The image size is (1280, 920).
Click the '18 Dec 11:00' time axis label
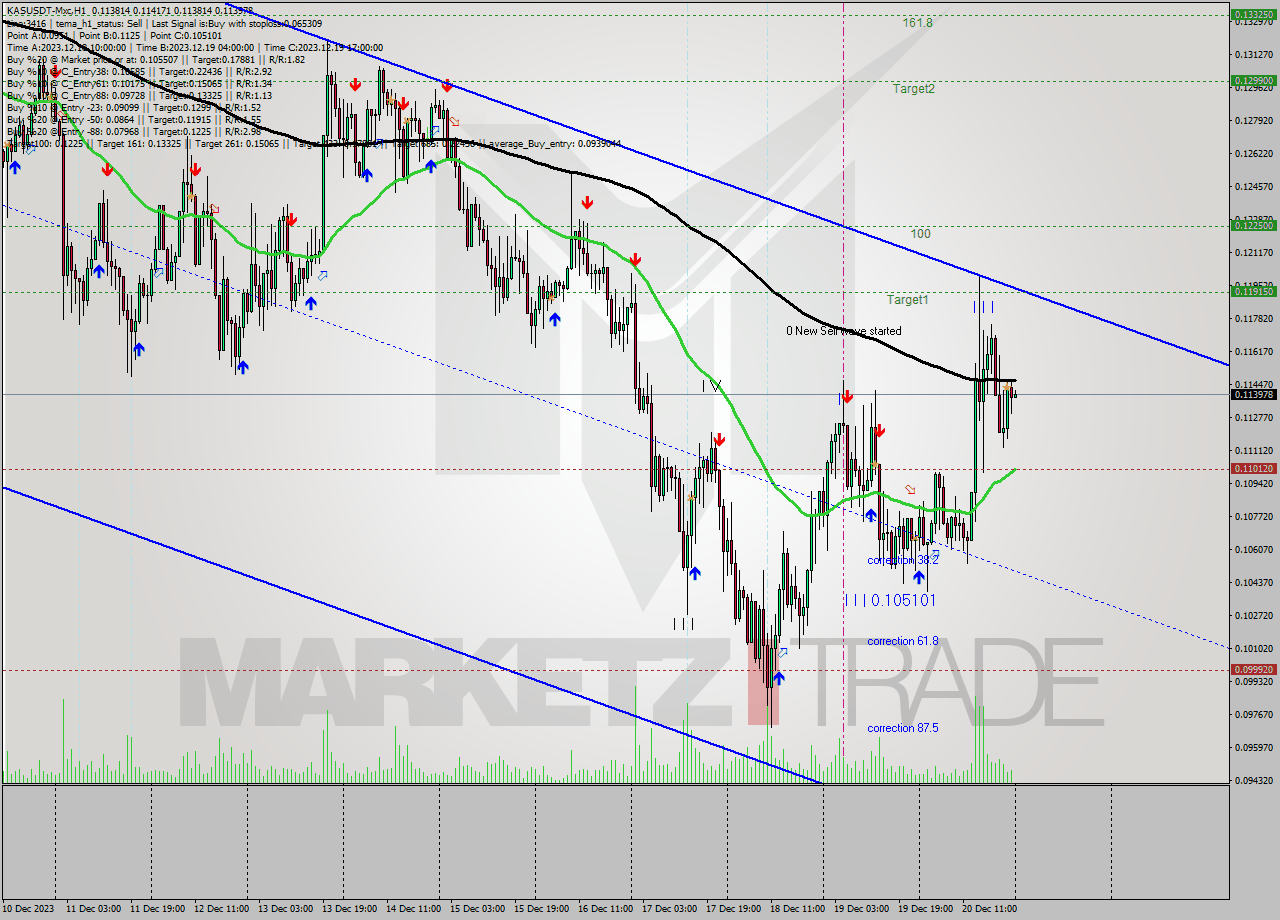pyautogui.click(x=798, y=909)
